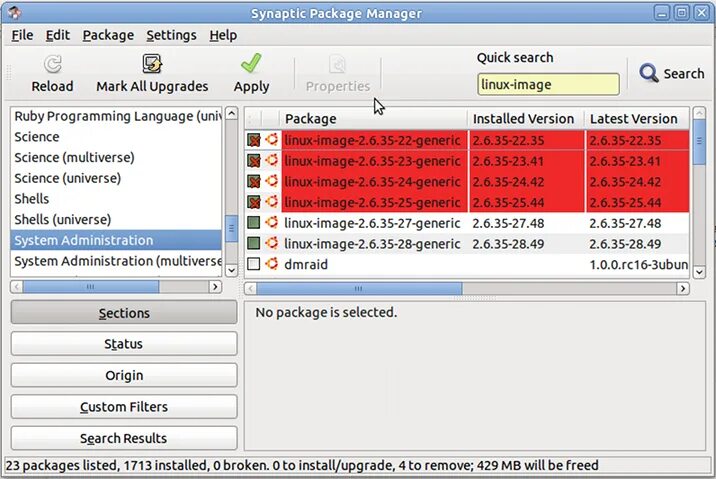
Task: Toggle removal mark on linux-image-2.6.35-22-generic
Action: tap(253, 140)
